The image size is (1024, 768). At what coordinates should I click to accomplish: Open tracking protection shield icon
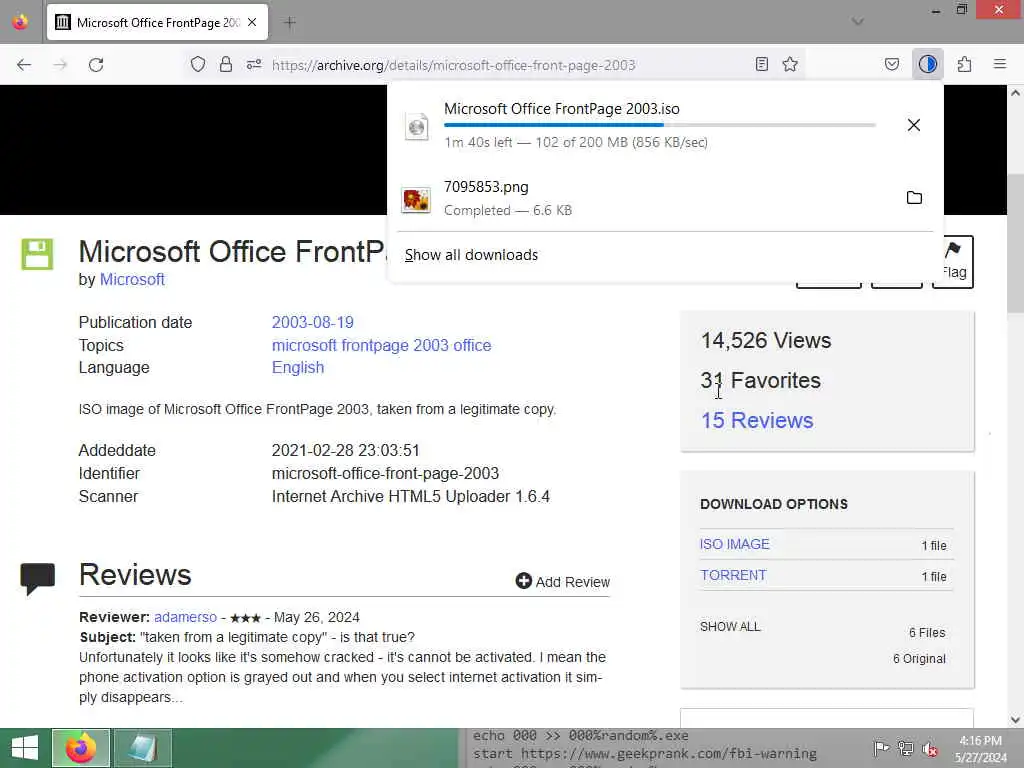point(198,64)
